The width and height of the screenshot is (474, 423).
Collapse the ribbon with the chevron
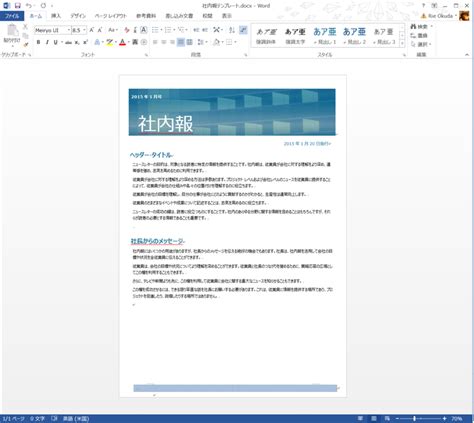tap(467, 55)
